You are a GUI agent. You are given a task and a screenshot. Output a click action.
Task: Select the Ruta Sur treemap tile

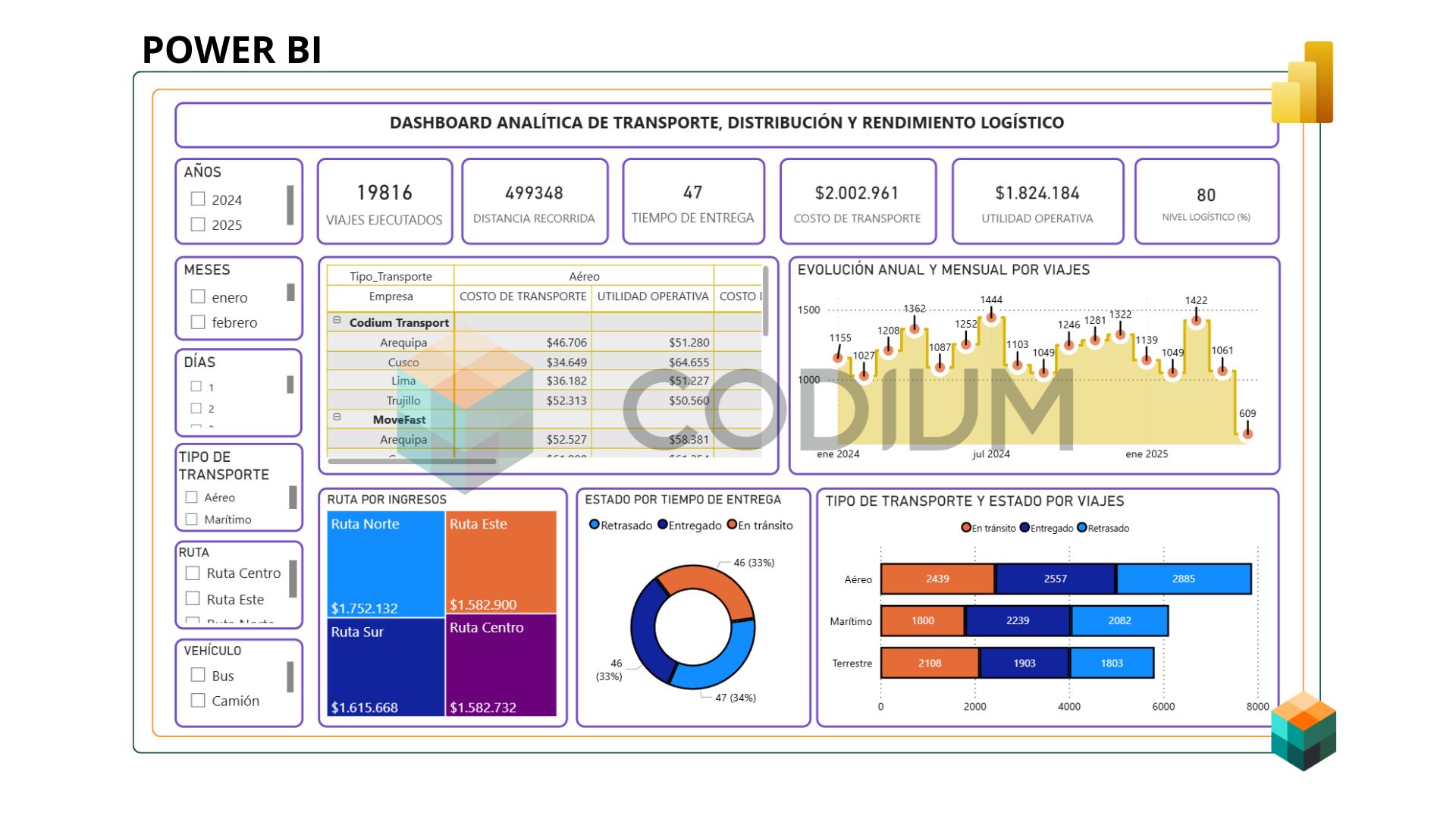386,667
